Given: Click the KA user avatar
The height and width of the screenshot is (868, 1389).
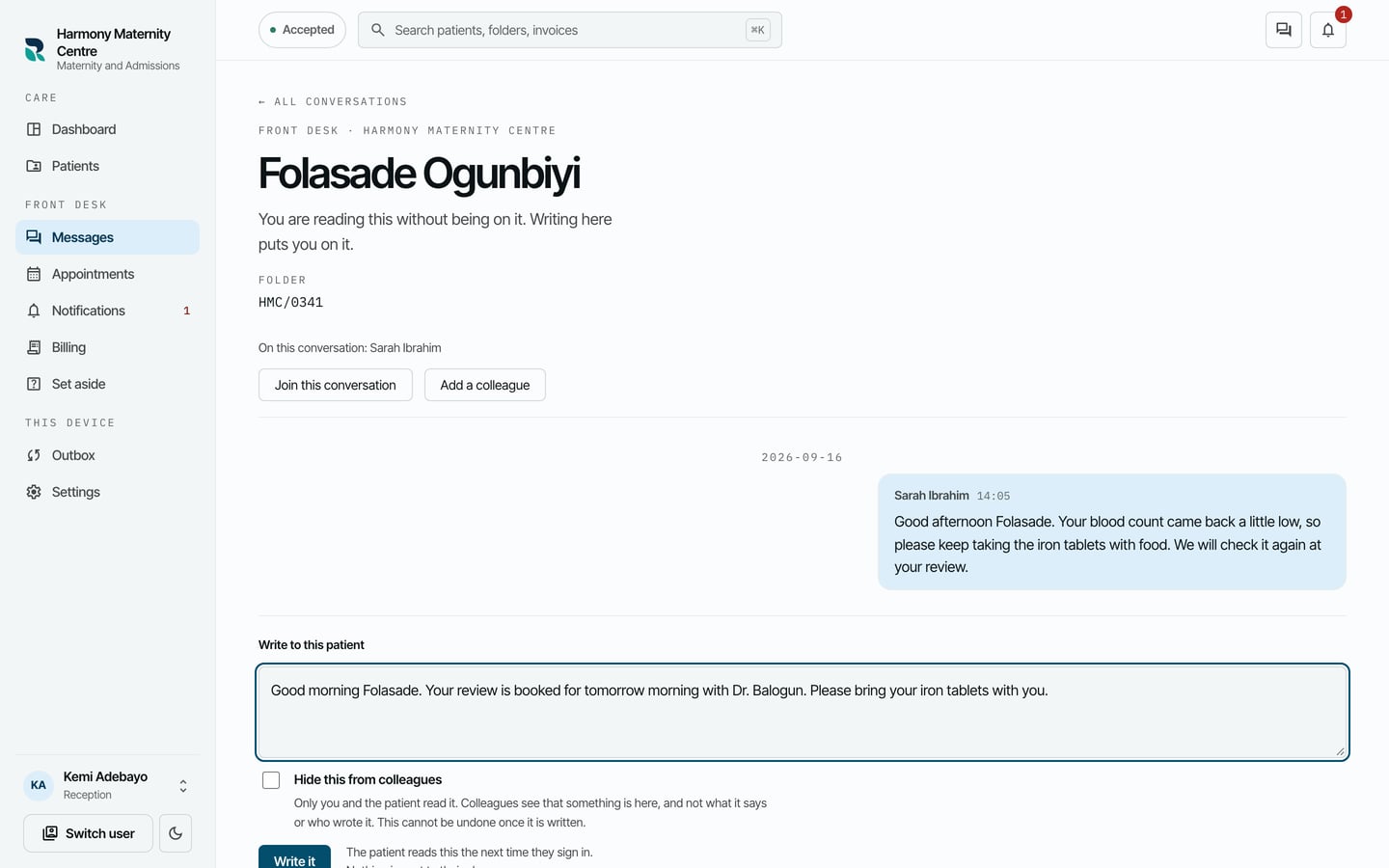Looking at the screenshot, I should (x=39, y=785).
